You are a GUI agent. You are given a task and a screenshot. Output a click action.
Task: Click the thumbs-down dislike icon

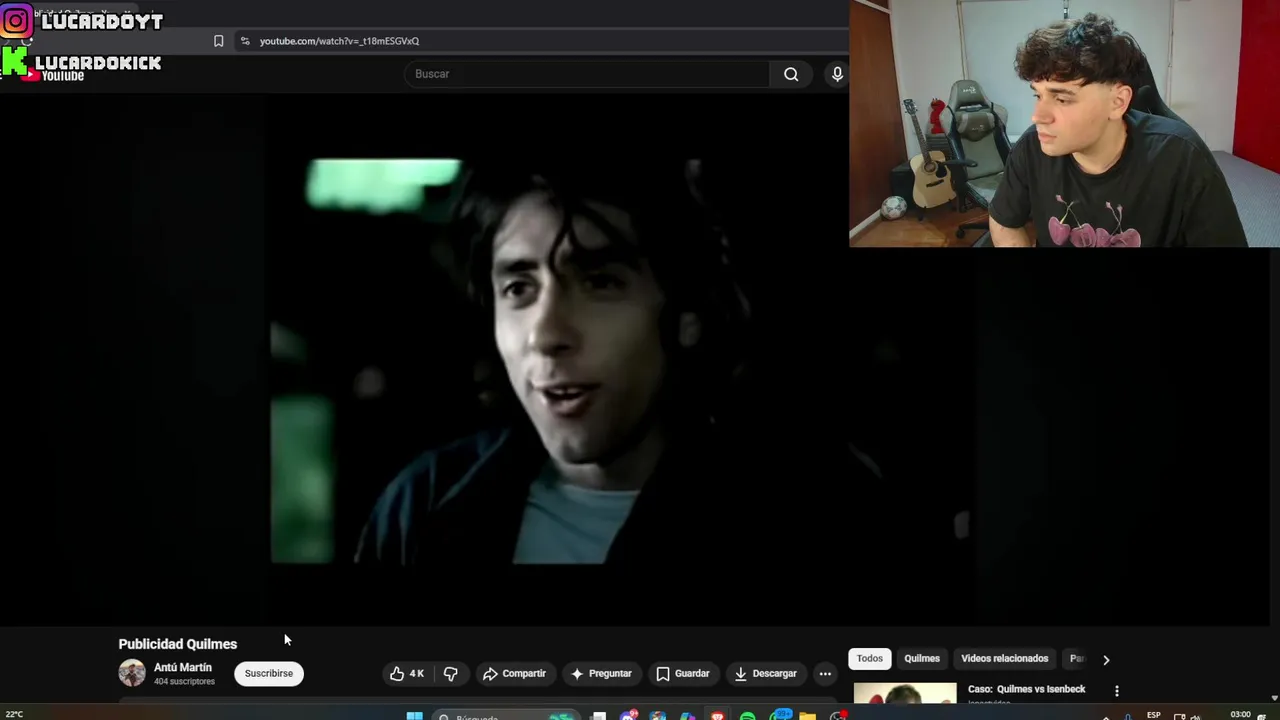[x=451, y=674]
